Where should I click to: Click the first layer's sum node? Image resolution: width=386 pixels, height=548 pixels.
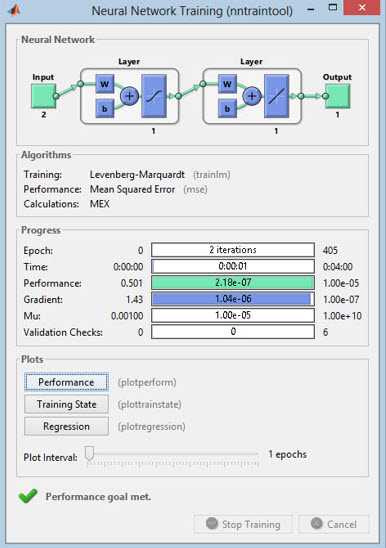pos(129,96)
